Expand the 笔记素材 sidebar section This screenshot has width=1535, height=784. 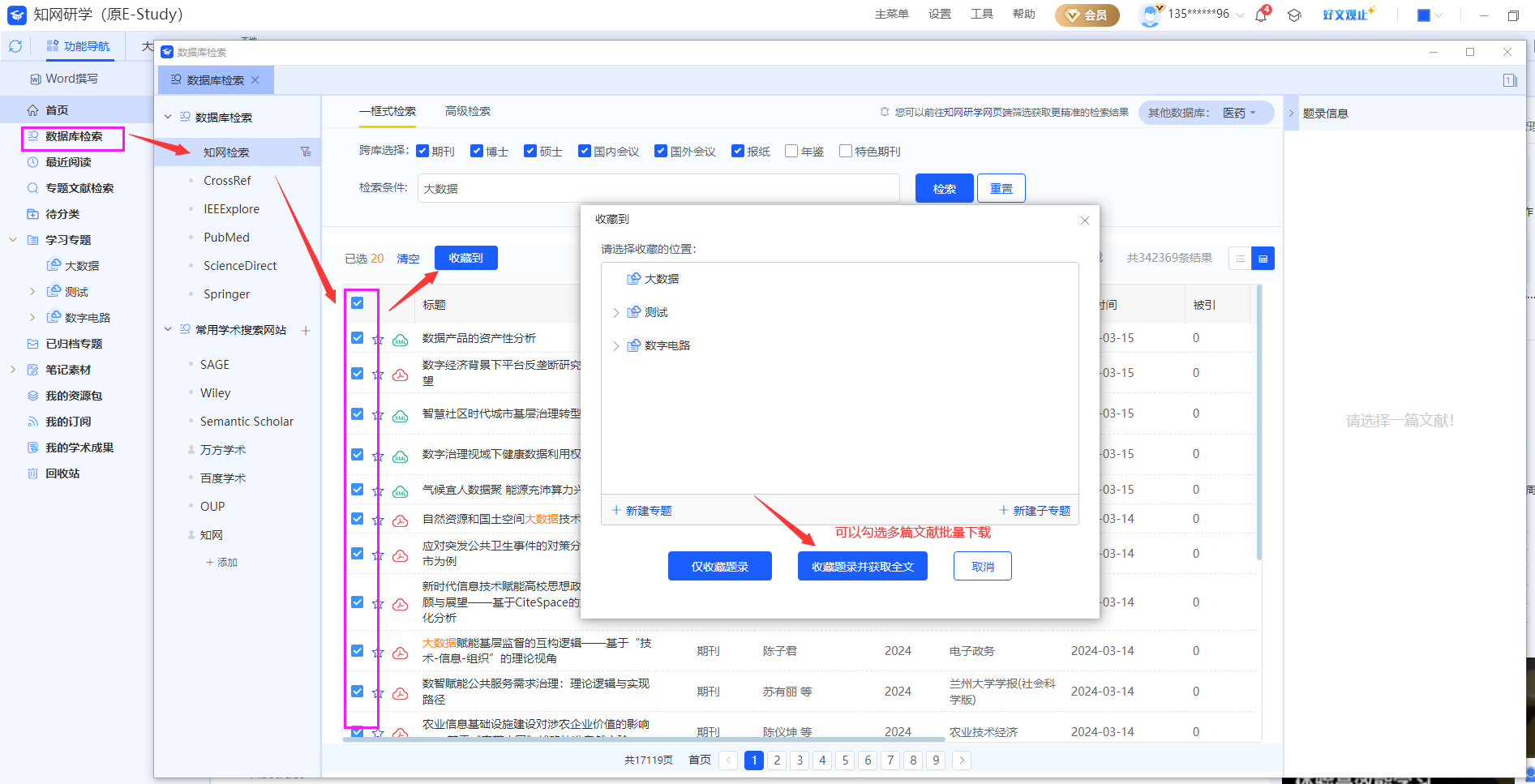[x=12, y=370]
